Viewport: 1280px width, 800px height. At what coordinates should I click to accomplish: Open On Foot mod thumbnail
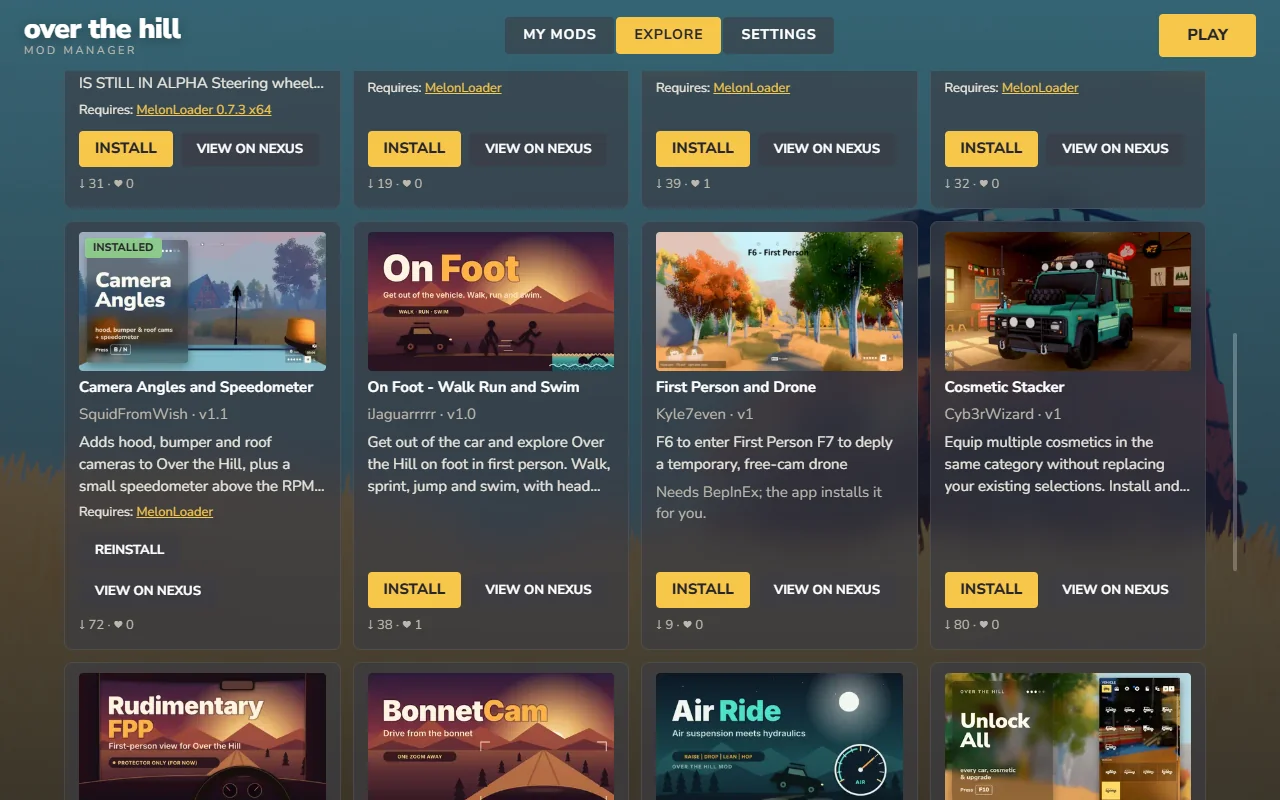[491, 302]
